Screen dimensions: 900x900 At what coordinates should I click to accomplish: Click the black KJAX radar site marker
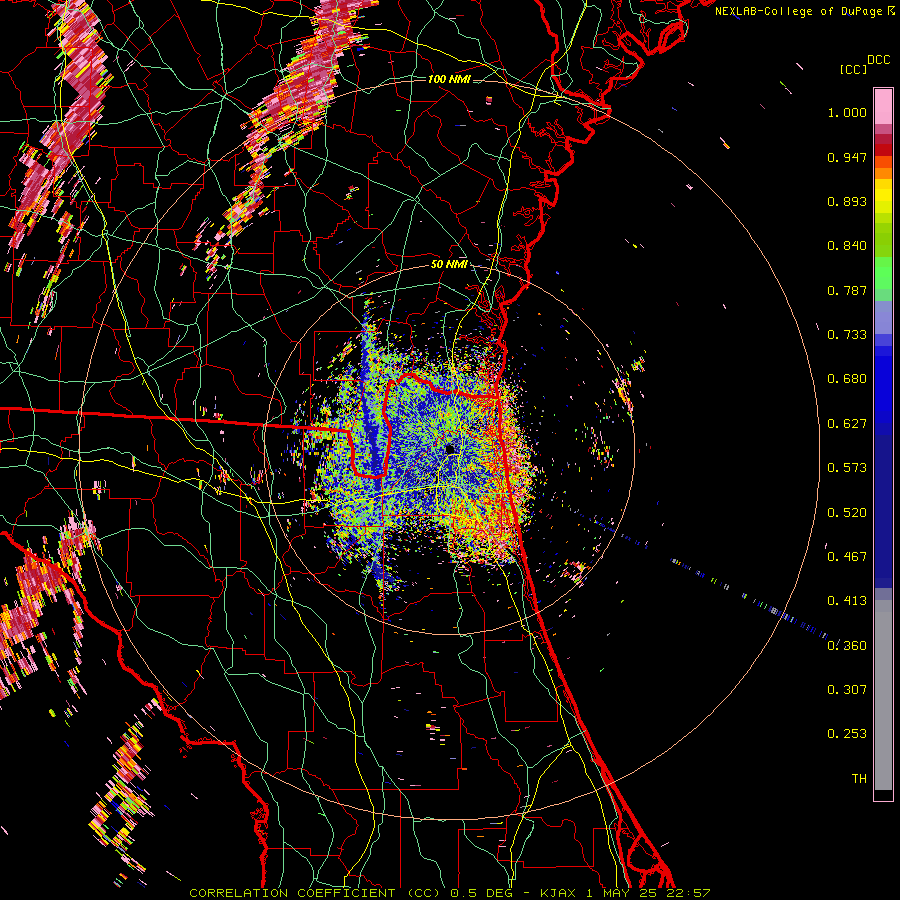pyautogui.click(x=451, y=449)
